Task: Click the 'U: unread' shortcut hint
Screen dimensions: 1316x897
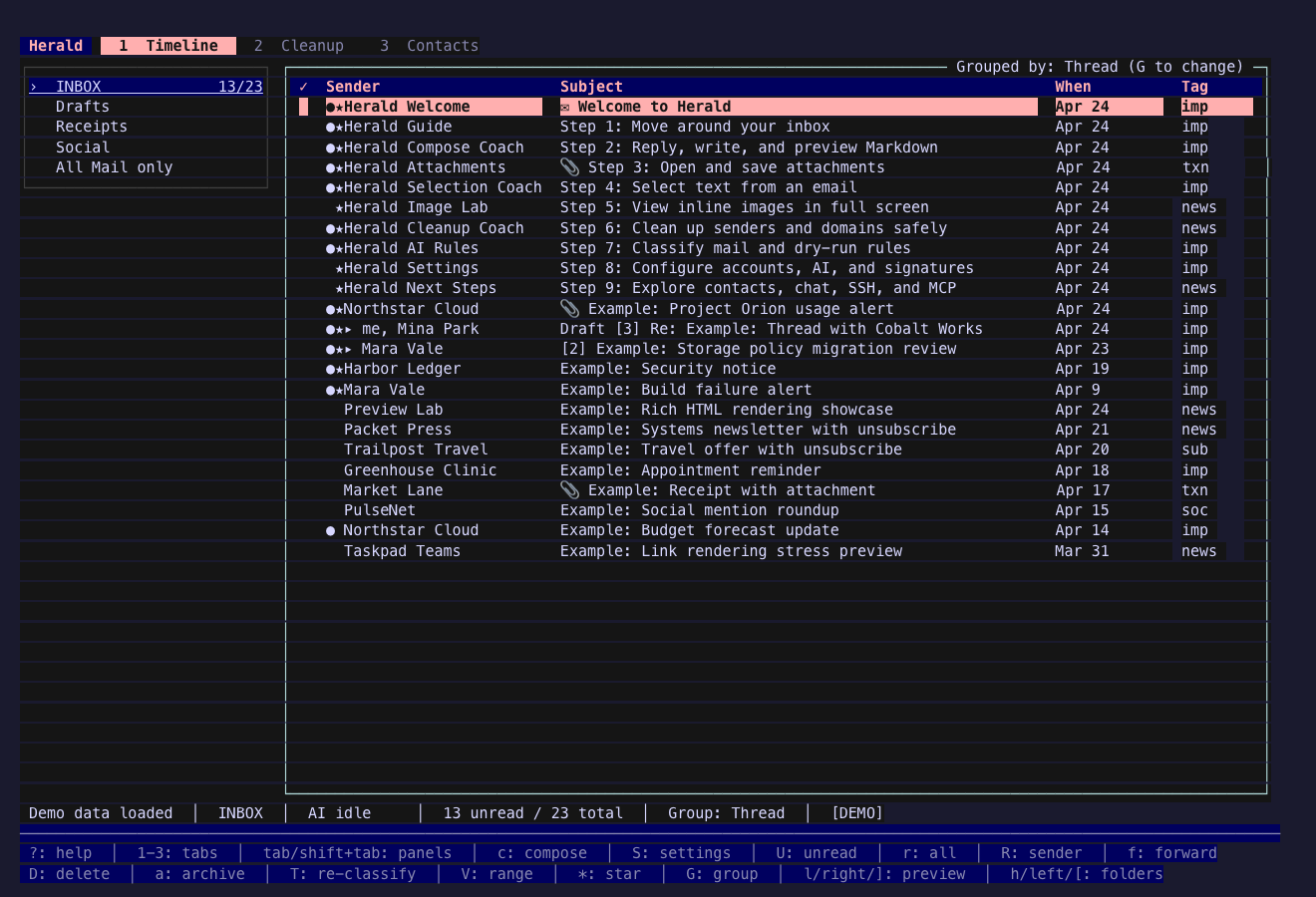Action: (x=817, y=853)
